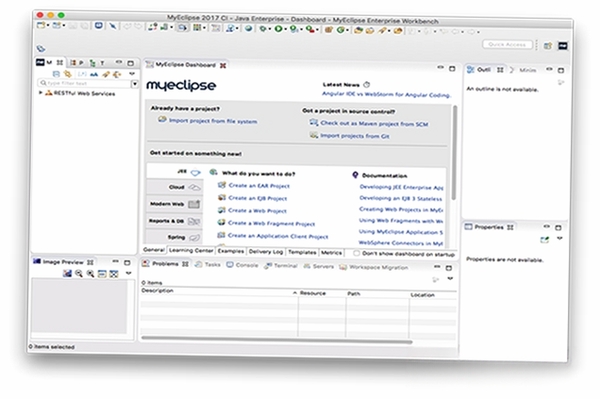
Task: Click the Open Perspective icon near Quick Access
Action: (548, 46)
